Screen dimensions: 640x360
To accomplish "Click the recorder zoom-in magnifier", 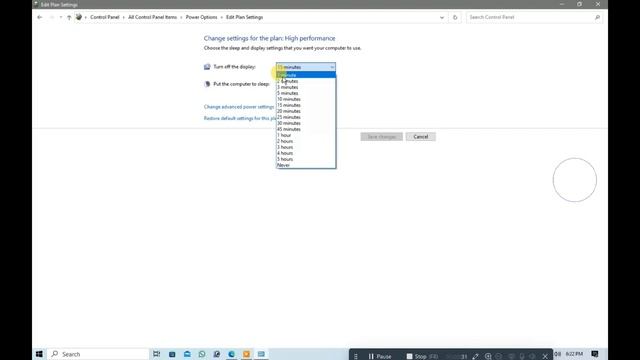I will click(488, 356).
